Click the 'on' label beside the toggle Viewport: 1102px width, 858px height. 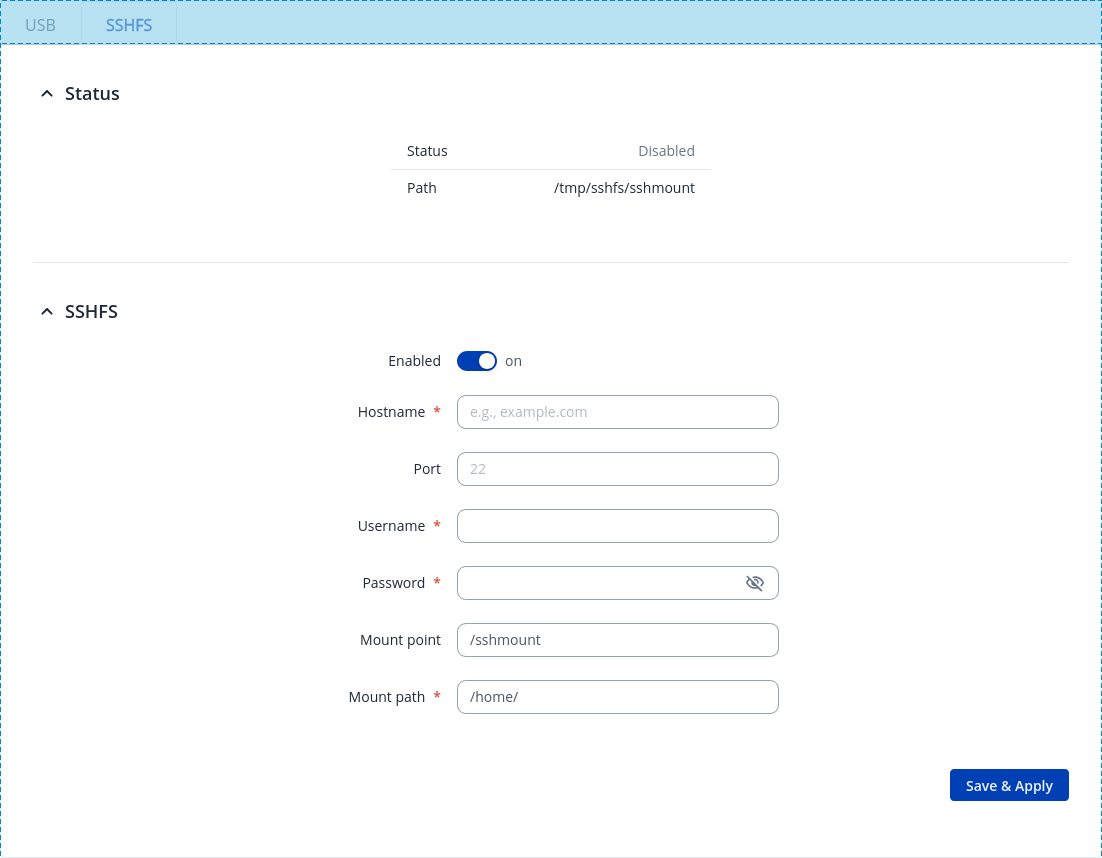click(513, 361)
